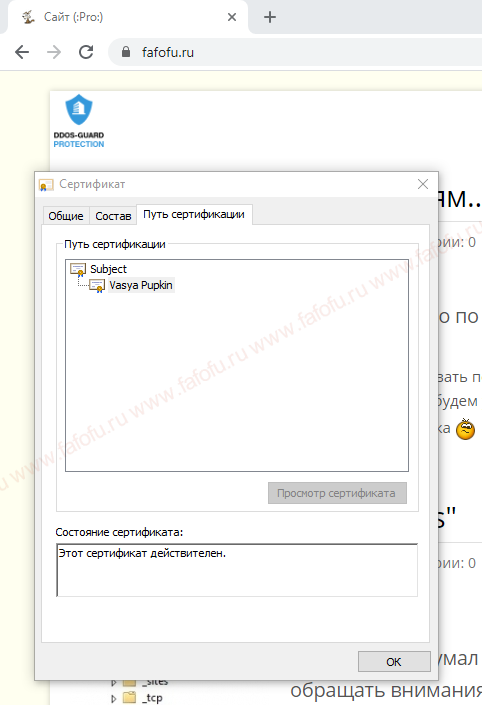Viewport: 482px width, 705px height.
Task: Select Subject in certification path tree
Action: pos(108,269)
